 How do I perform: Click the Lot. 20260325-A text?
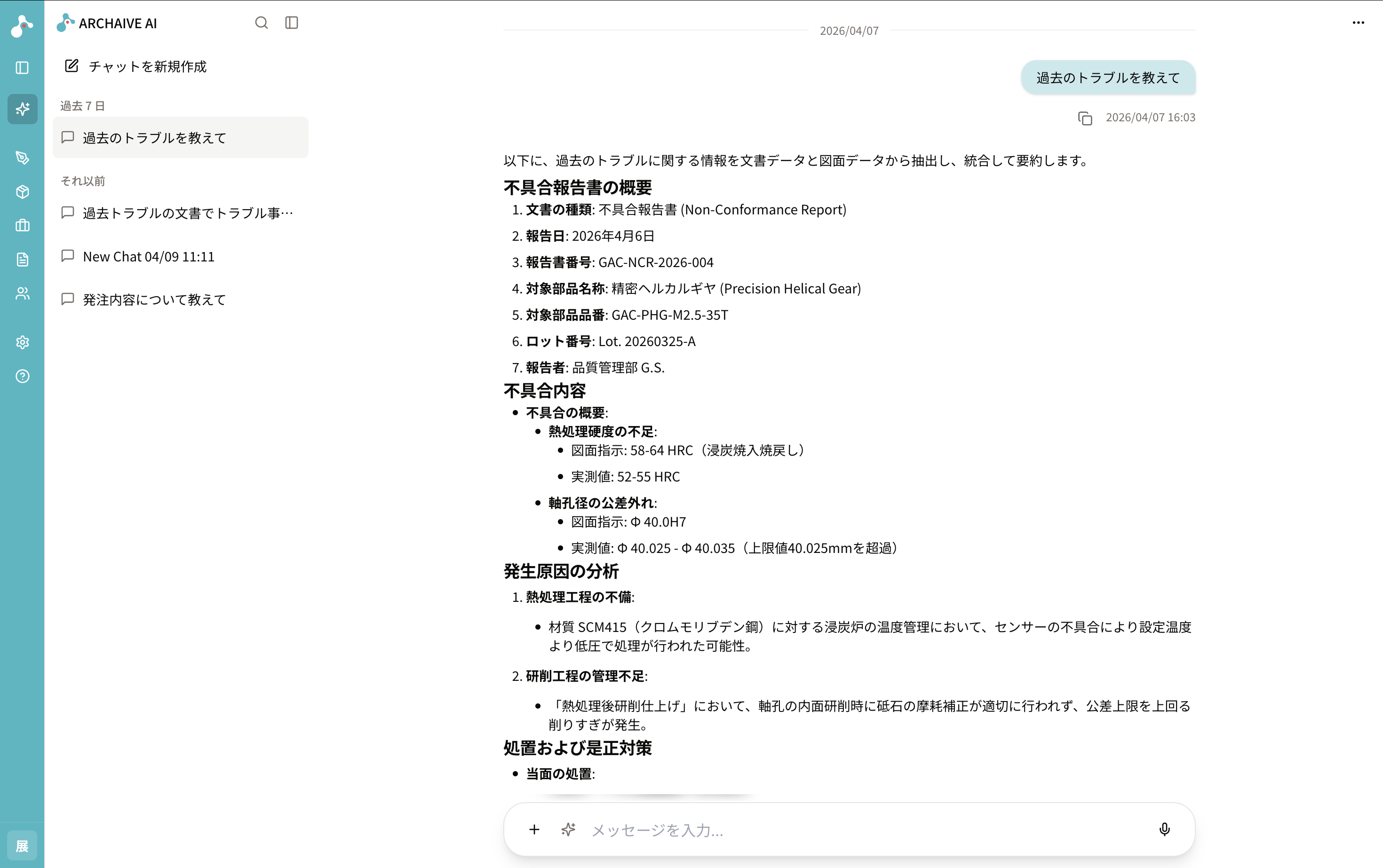647,341
